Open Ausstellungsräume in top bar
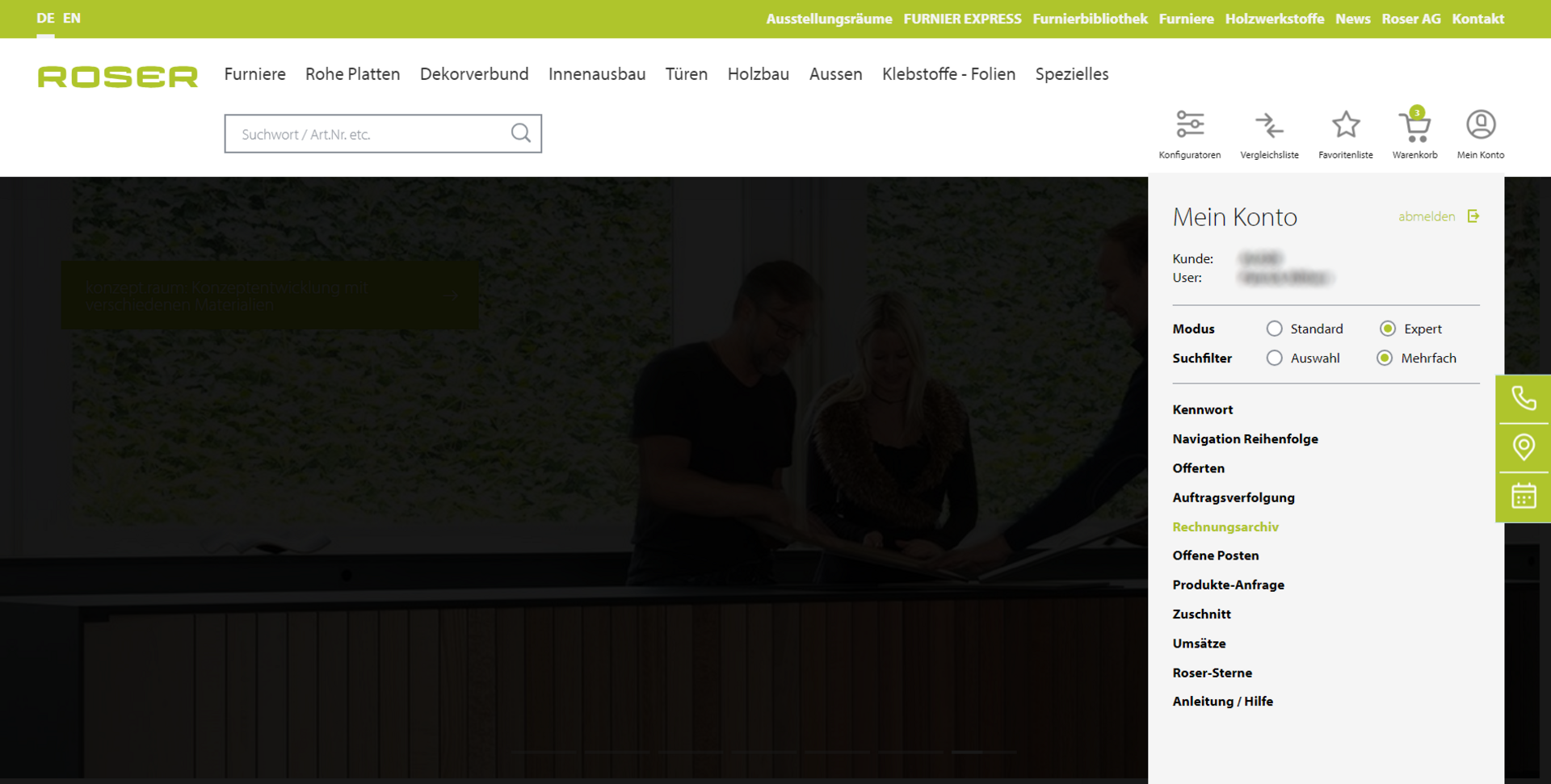This screenshot has width=1551, height=784. coord(829,19)
